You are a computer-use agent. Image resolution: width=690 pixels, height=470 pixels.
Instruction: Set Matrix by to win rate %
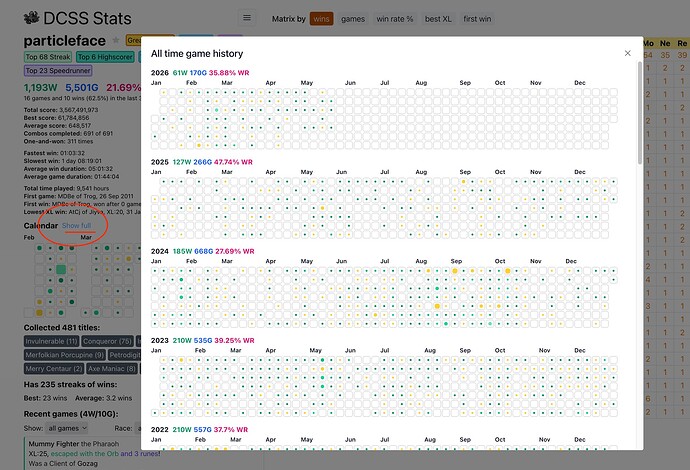tap(395, 19)
